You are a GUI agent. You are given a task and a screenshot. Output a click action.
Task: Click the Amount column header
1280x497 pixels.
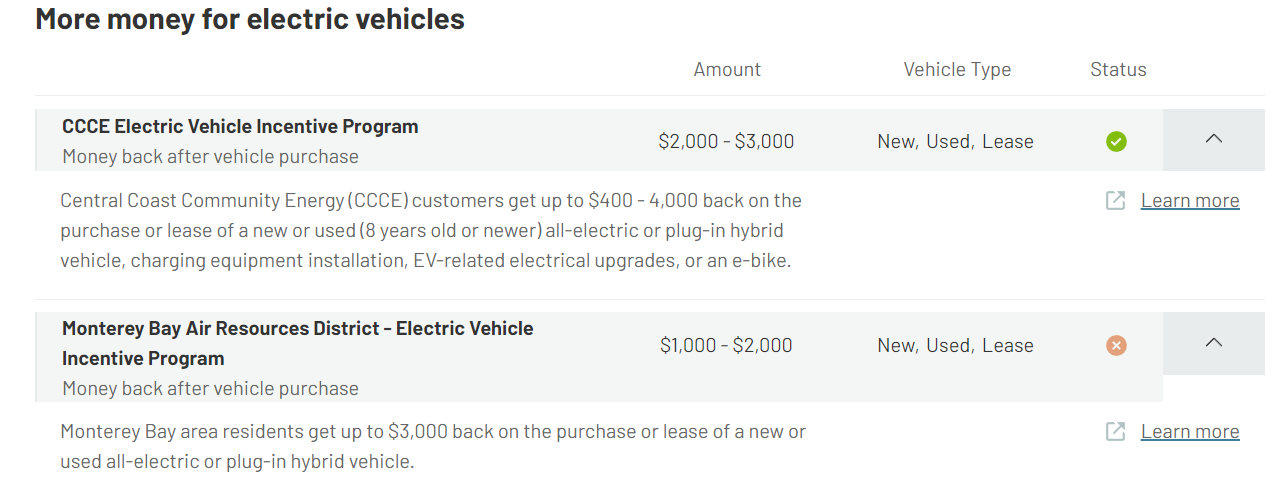[x=727, y=70]
